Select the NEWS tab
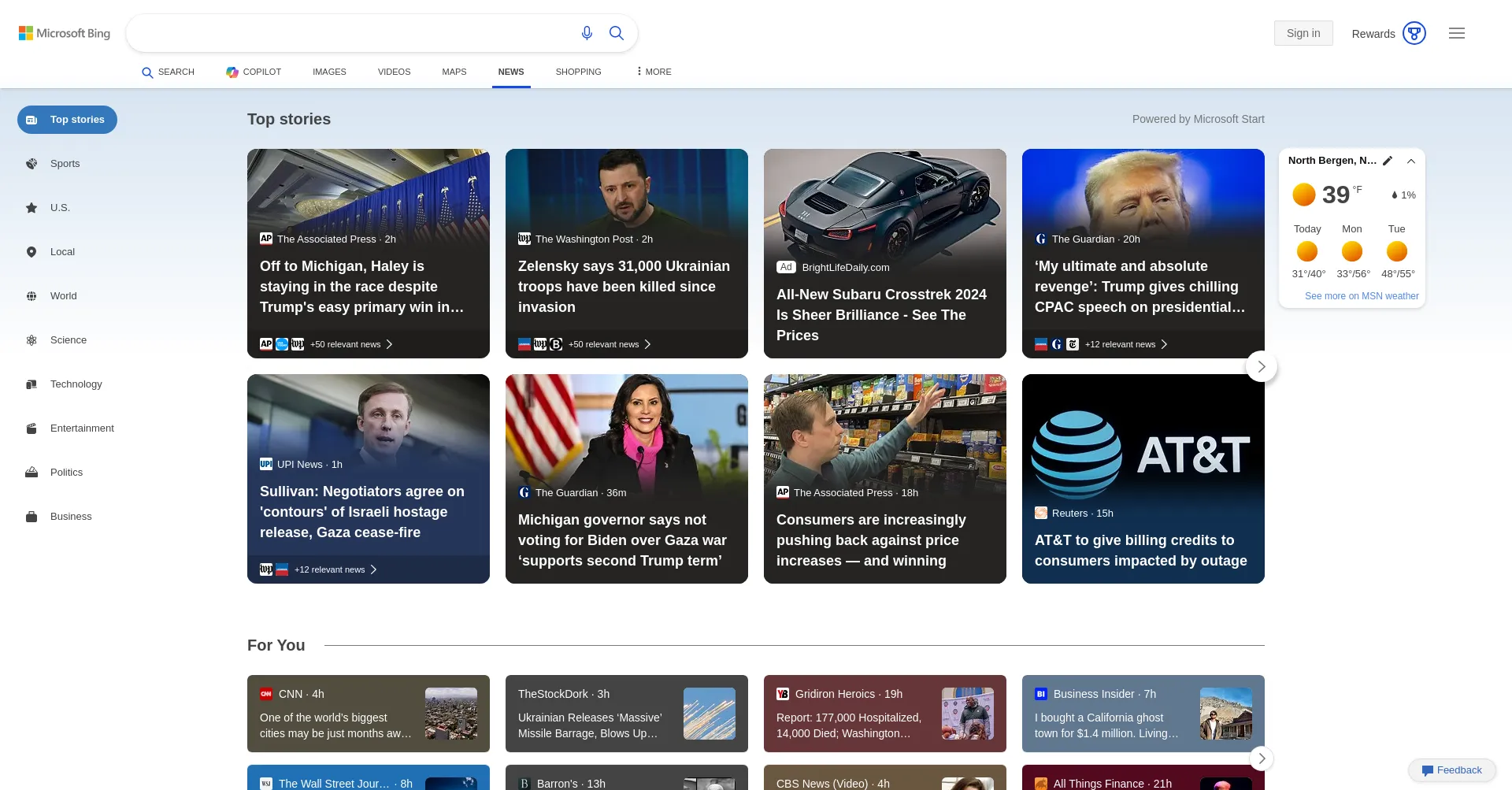The image size is (1512, 790). (x=511, y=72)
